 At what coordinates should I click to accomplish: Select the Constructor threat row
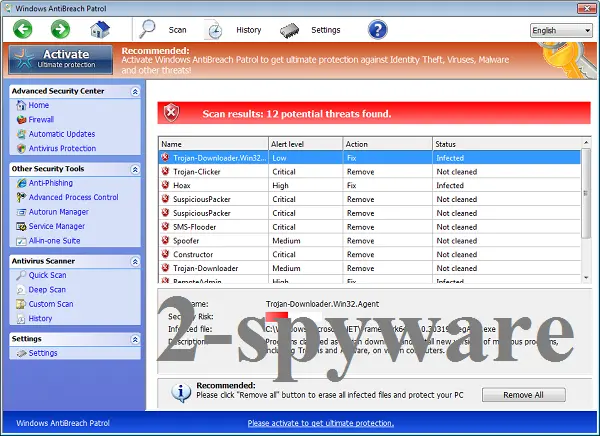click(x=370, y=255)
